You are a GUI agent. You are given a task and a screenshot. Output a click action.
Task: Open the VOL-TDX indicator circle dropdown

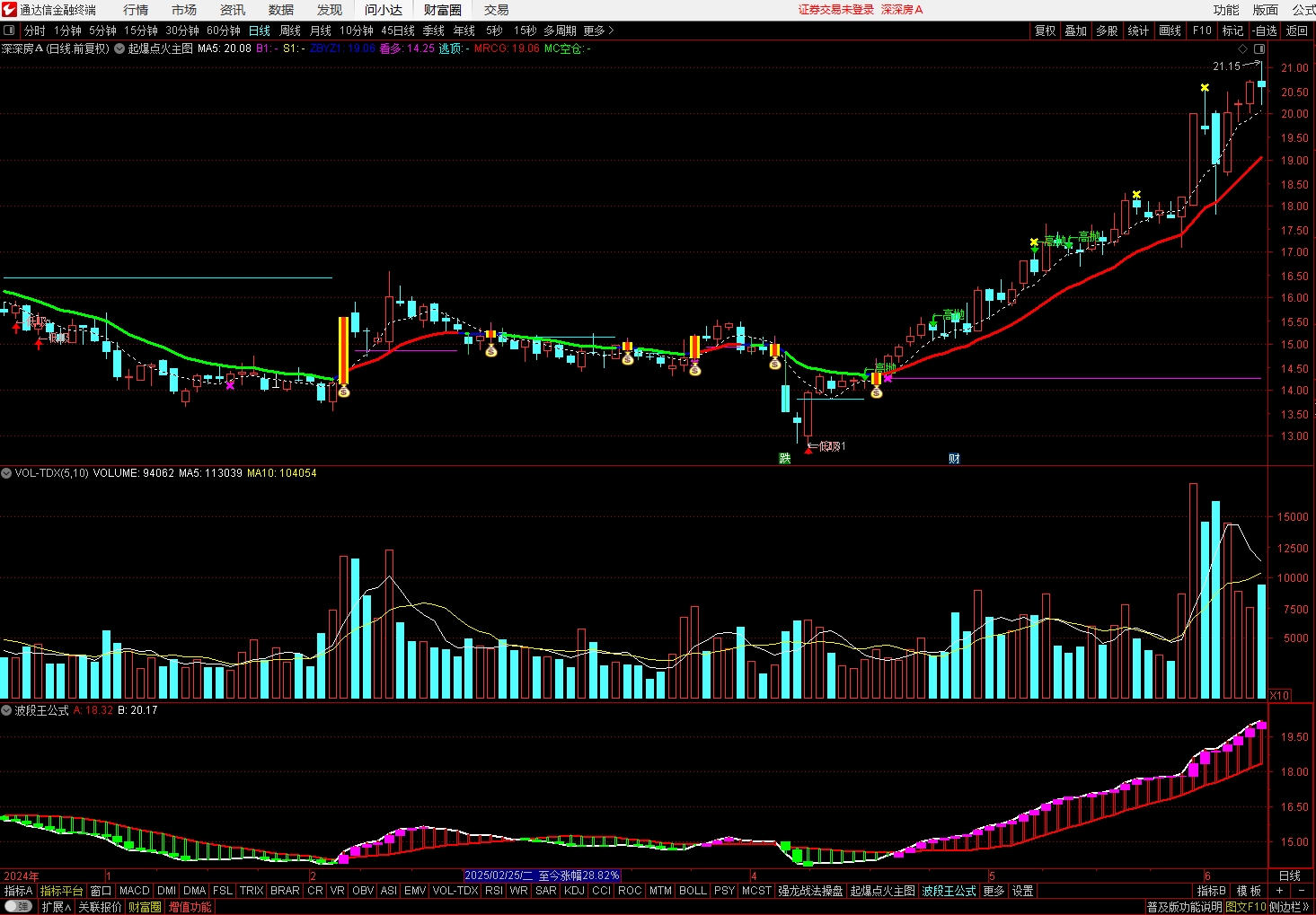point(6,473)
